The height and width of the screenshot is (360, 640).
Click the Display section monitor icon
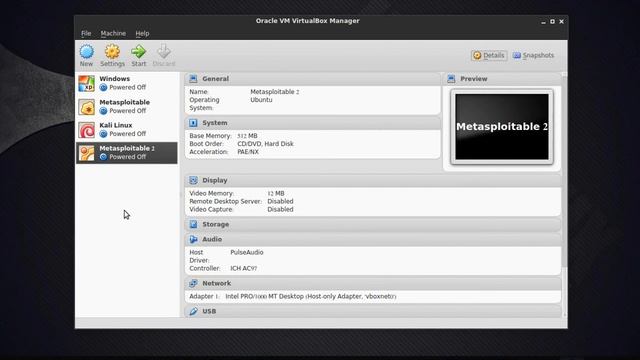click(x=193, y=180)
